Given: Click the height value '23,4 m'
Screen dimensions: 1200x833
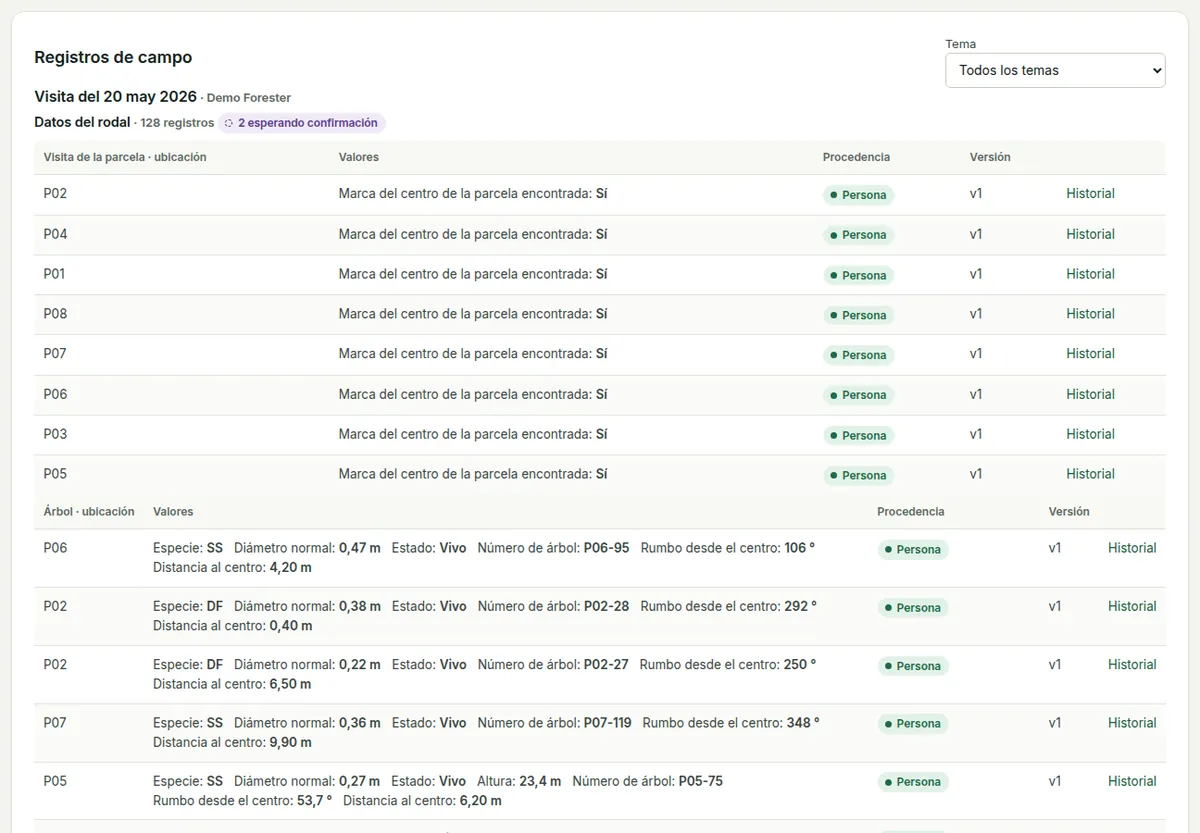Looking at the screenshot, I should 540,781.
